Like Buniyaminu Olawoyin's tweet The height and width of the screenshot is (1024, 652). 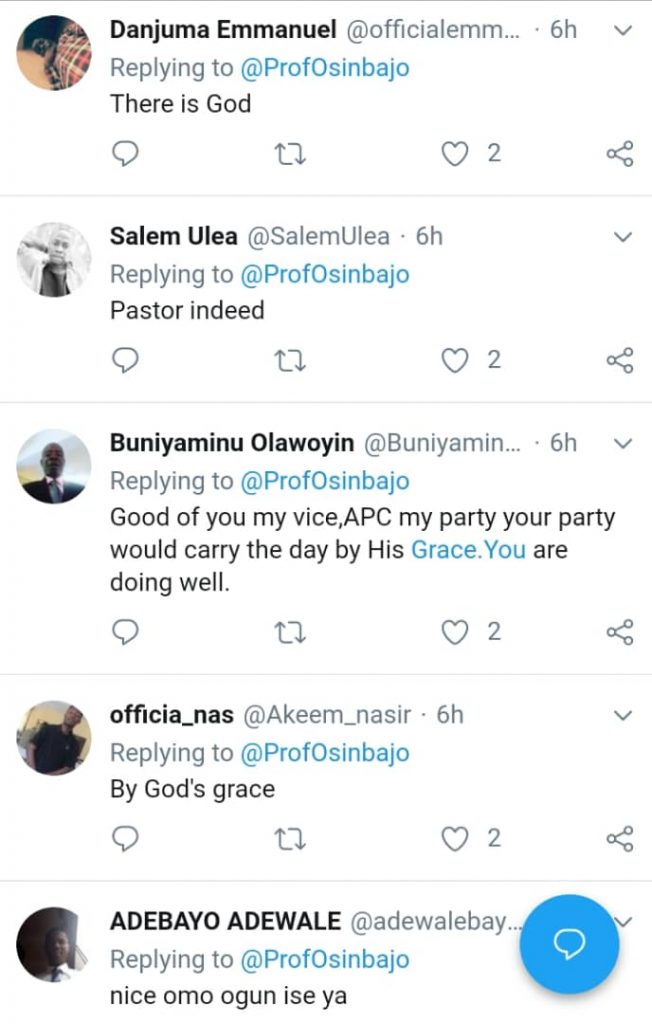tap(456, 632)
